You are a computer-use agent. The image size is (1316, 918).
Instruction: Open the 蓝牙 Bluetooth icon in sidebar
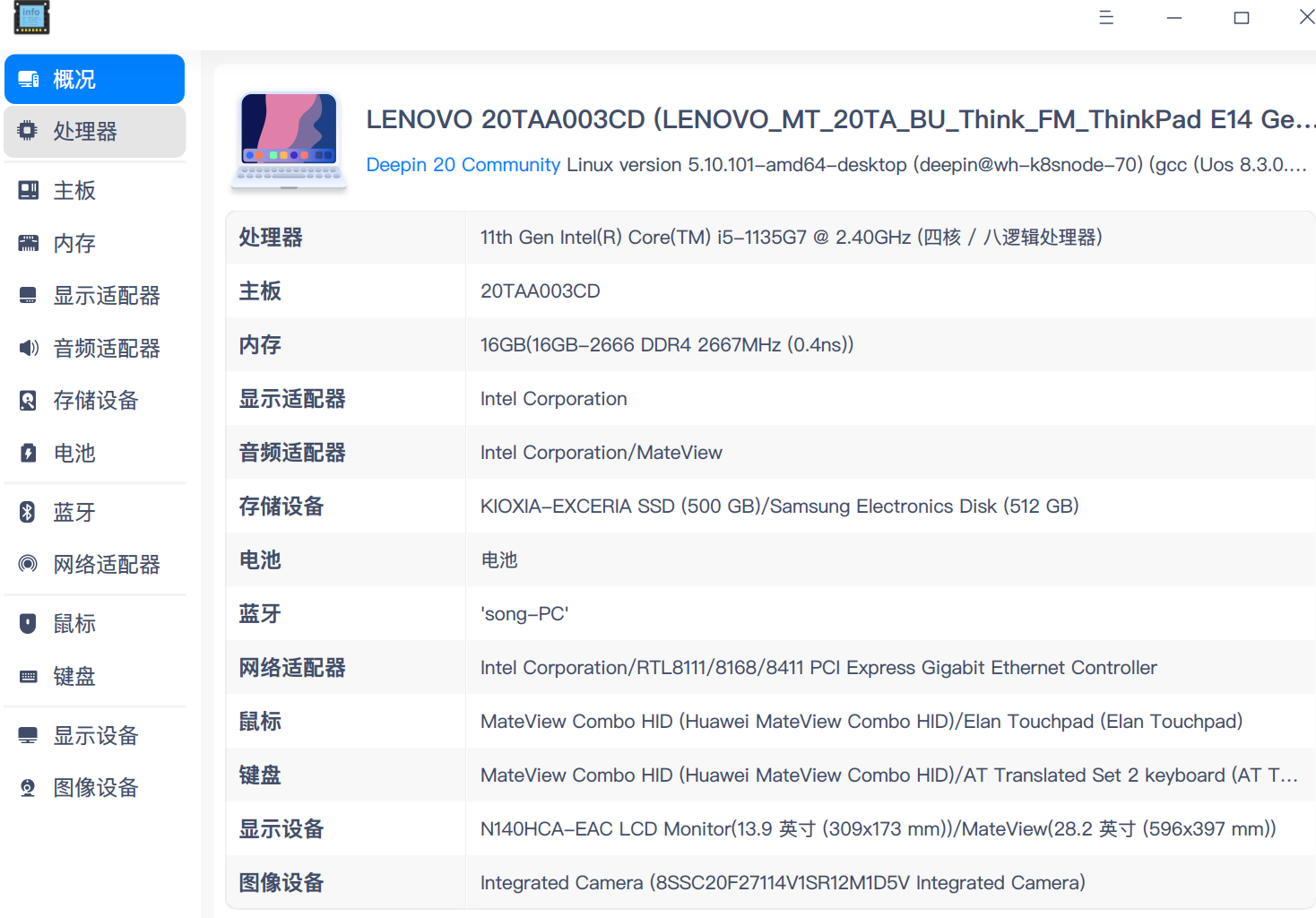(29, 512)
